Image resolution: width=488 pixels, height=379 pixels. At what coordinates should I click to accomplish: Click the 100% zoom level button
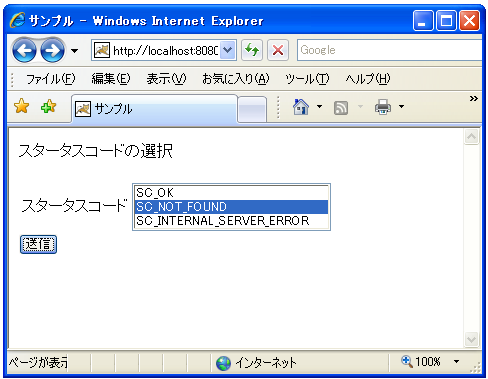tap(421, 362)
